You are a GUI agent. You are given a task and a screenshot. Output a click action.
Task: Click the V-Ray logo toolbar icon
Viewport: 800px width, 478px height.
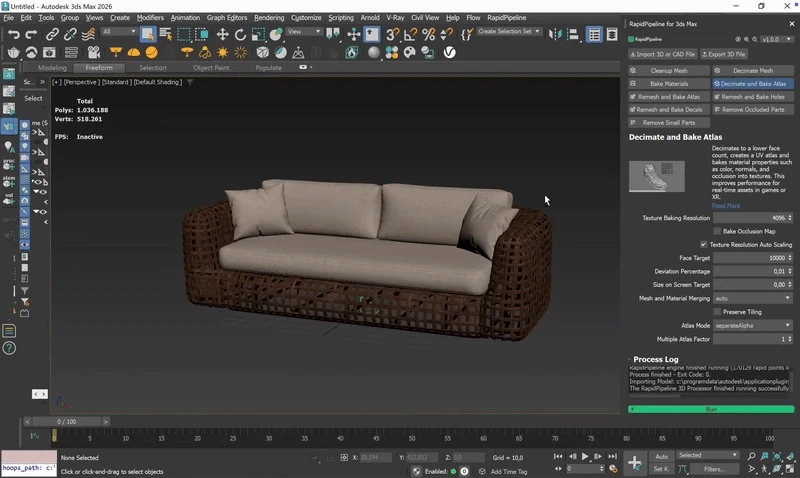450,52
